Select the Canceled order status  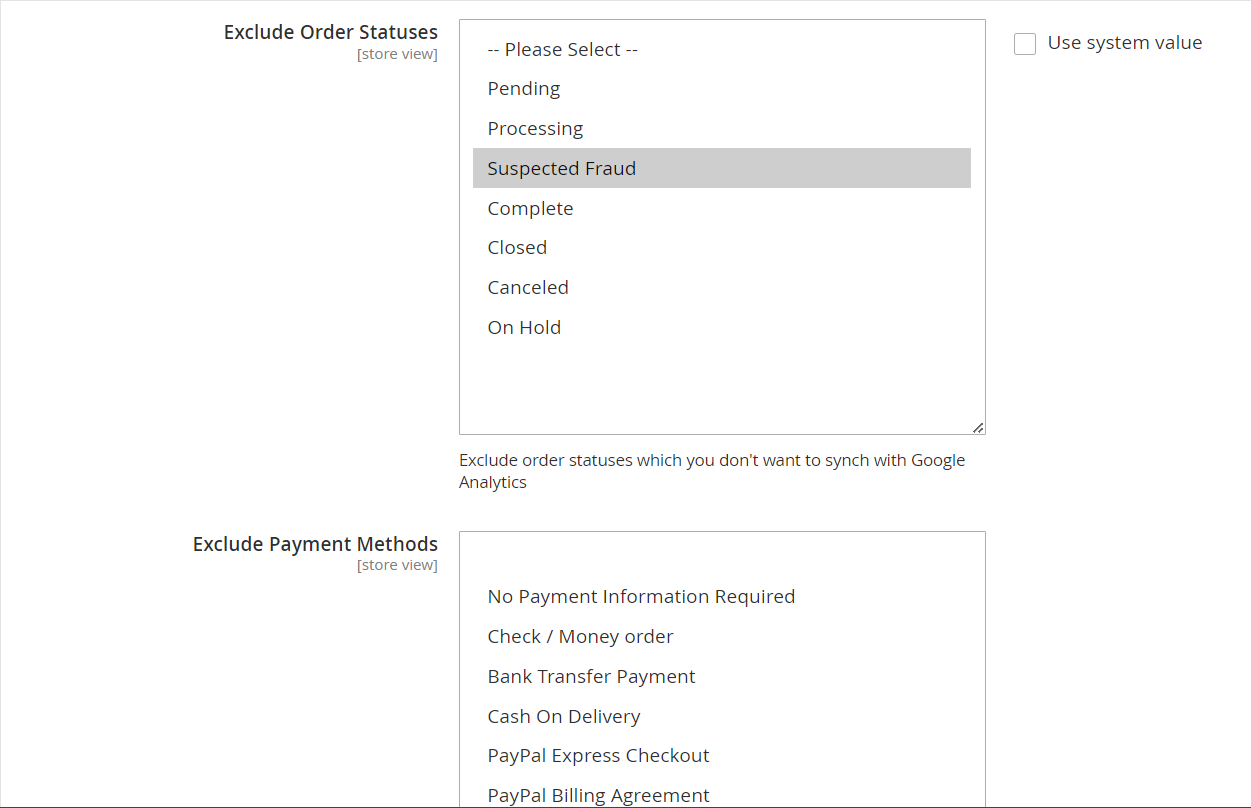tap(528, 288)
